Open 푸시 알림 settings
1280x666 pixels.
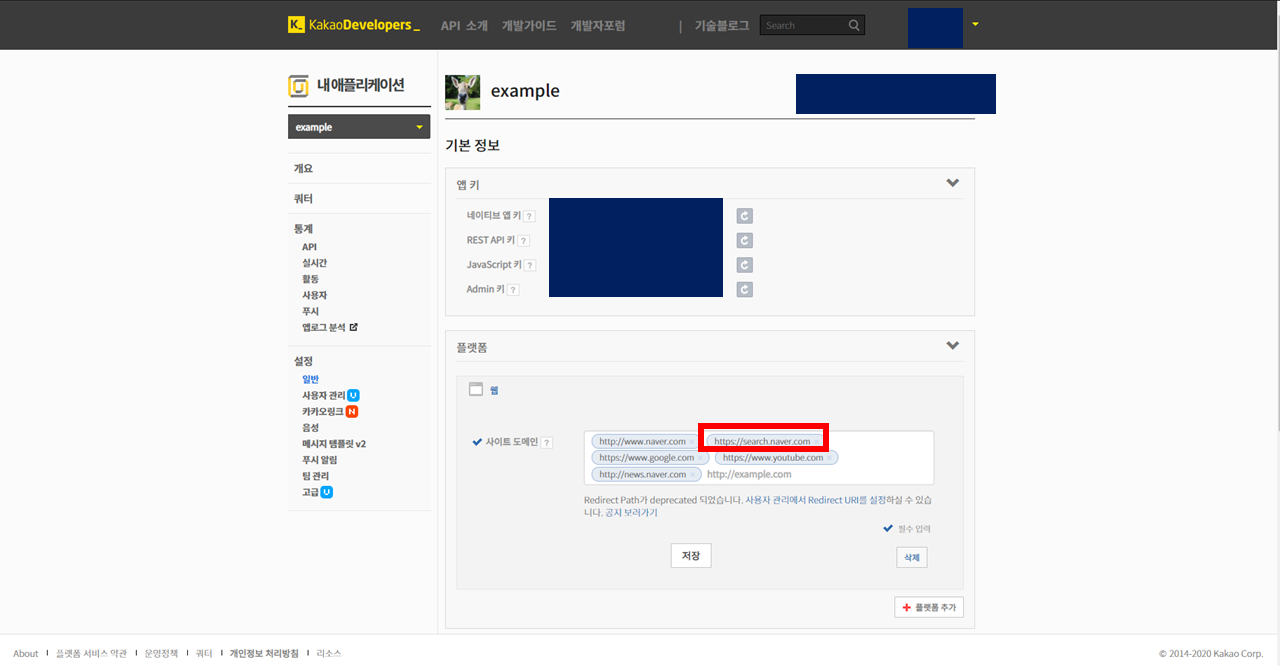pyautogui.click(x=319, y=460)
